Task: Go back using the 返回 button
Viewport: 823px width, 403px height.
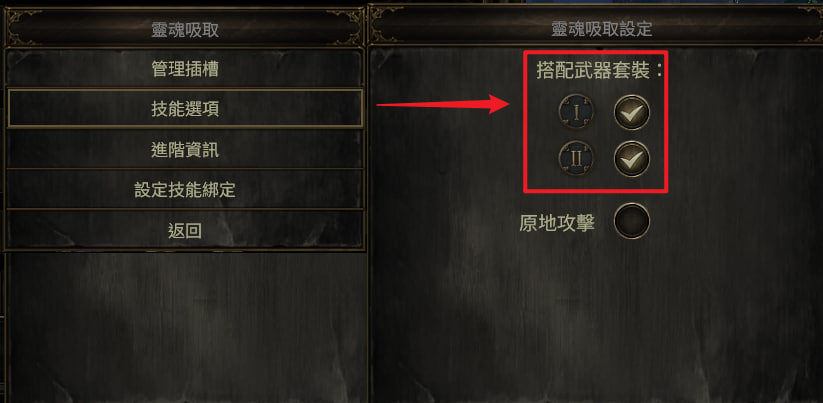Action: 185,230
